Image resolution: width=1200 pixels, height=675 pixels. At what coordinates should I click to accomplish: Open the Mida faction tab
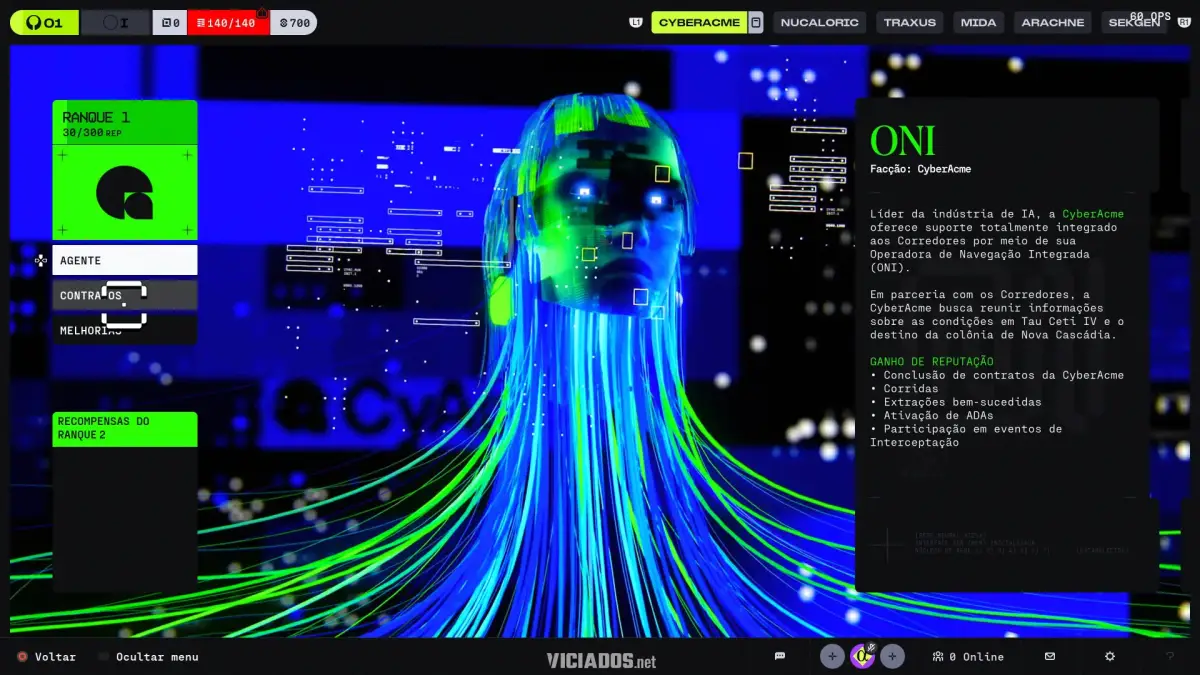(x=978, y=22)
